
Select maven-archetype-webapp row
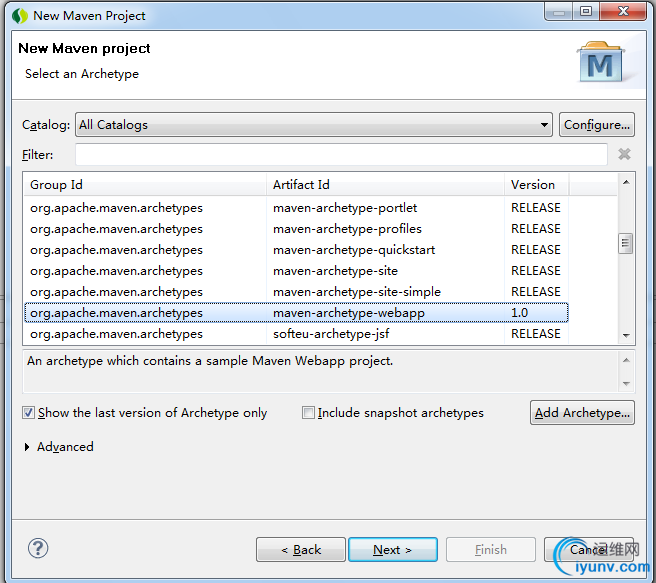click(x=296, y=313)
